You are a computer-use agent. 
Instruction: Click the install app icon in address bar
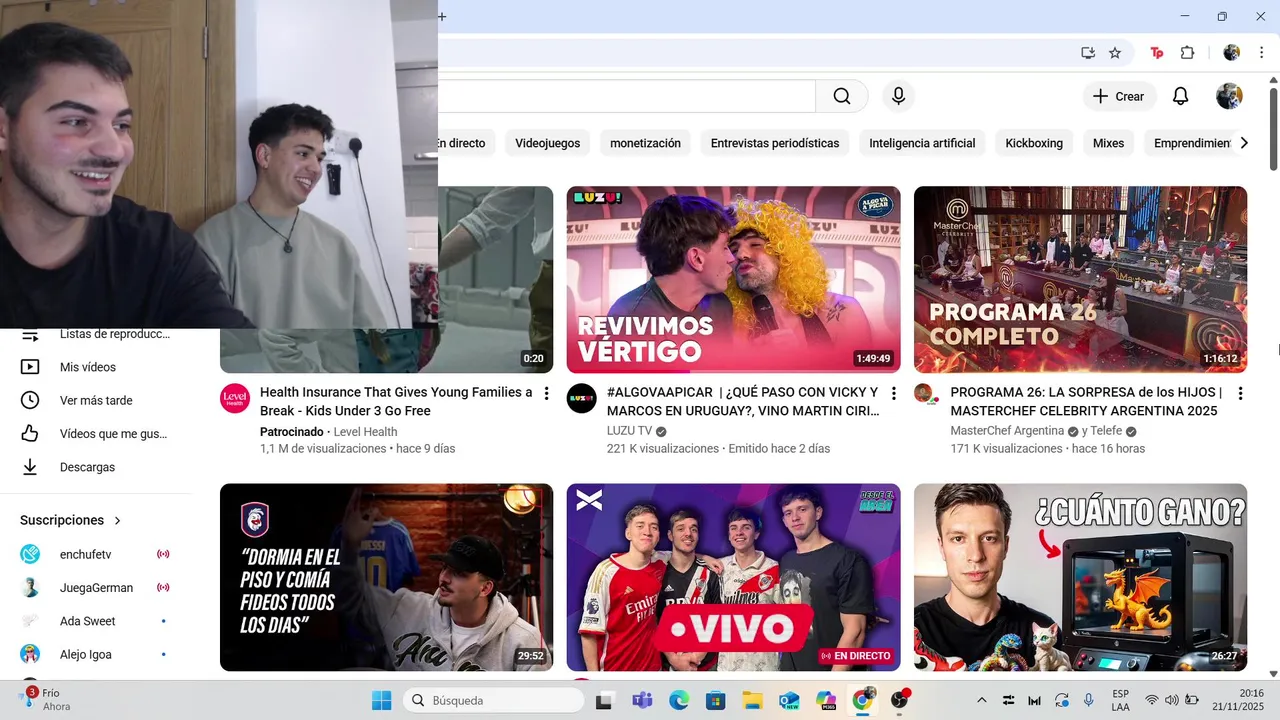(x=1087, y=53)
